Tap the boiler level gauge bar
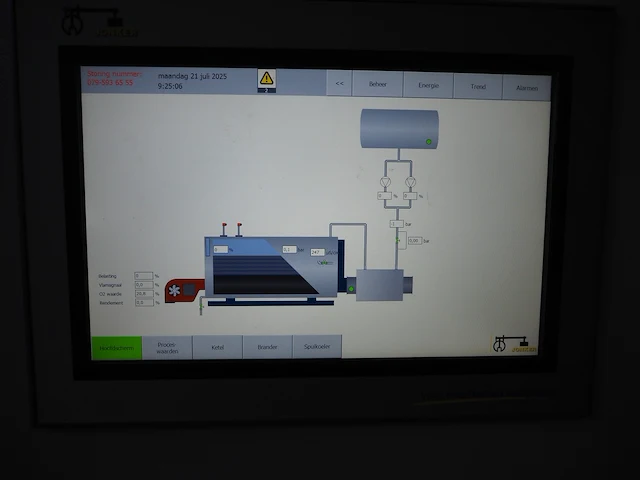The height and width of the screenshot is (480, 640). point(208,247)
